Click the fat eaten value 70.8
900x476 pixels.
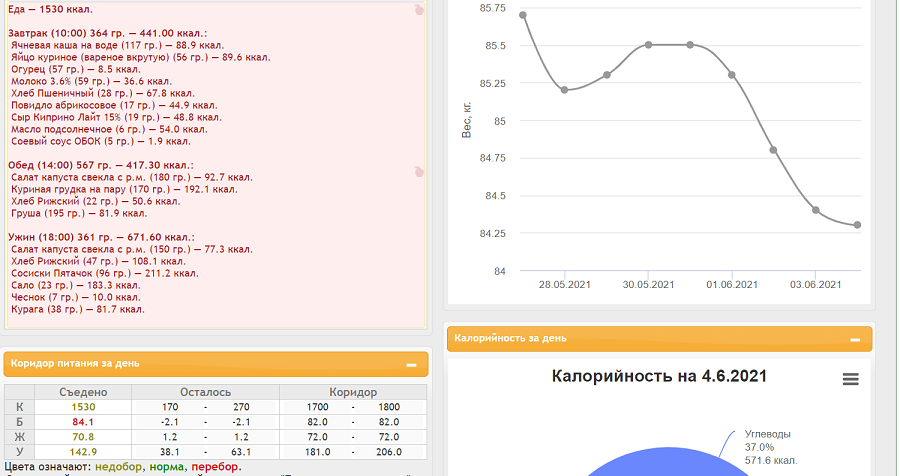pos(83,437)
